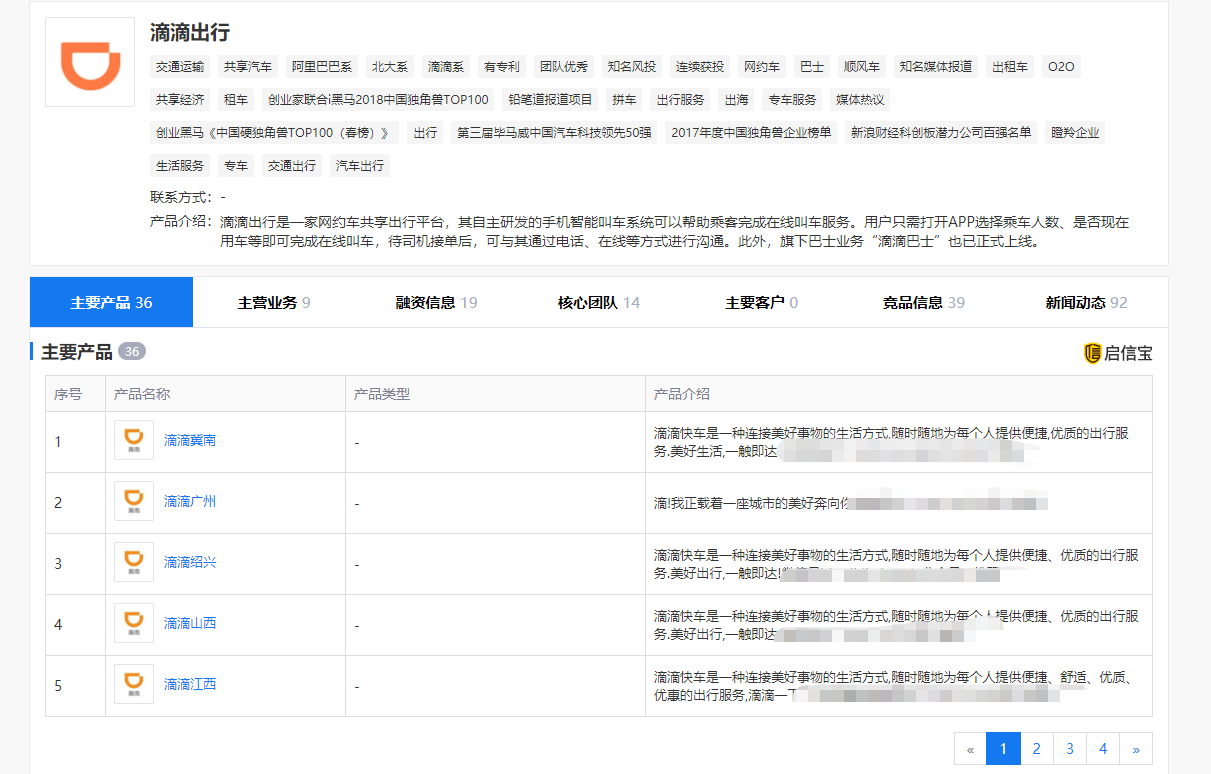Click the 阿里巴巴系 tag
The width and height of the screenshot is (1211, 774).
tap(322, 67)
